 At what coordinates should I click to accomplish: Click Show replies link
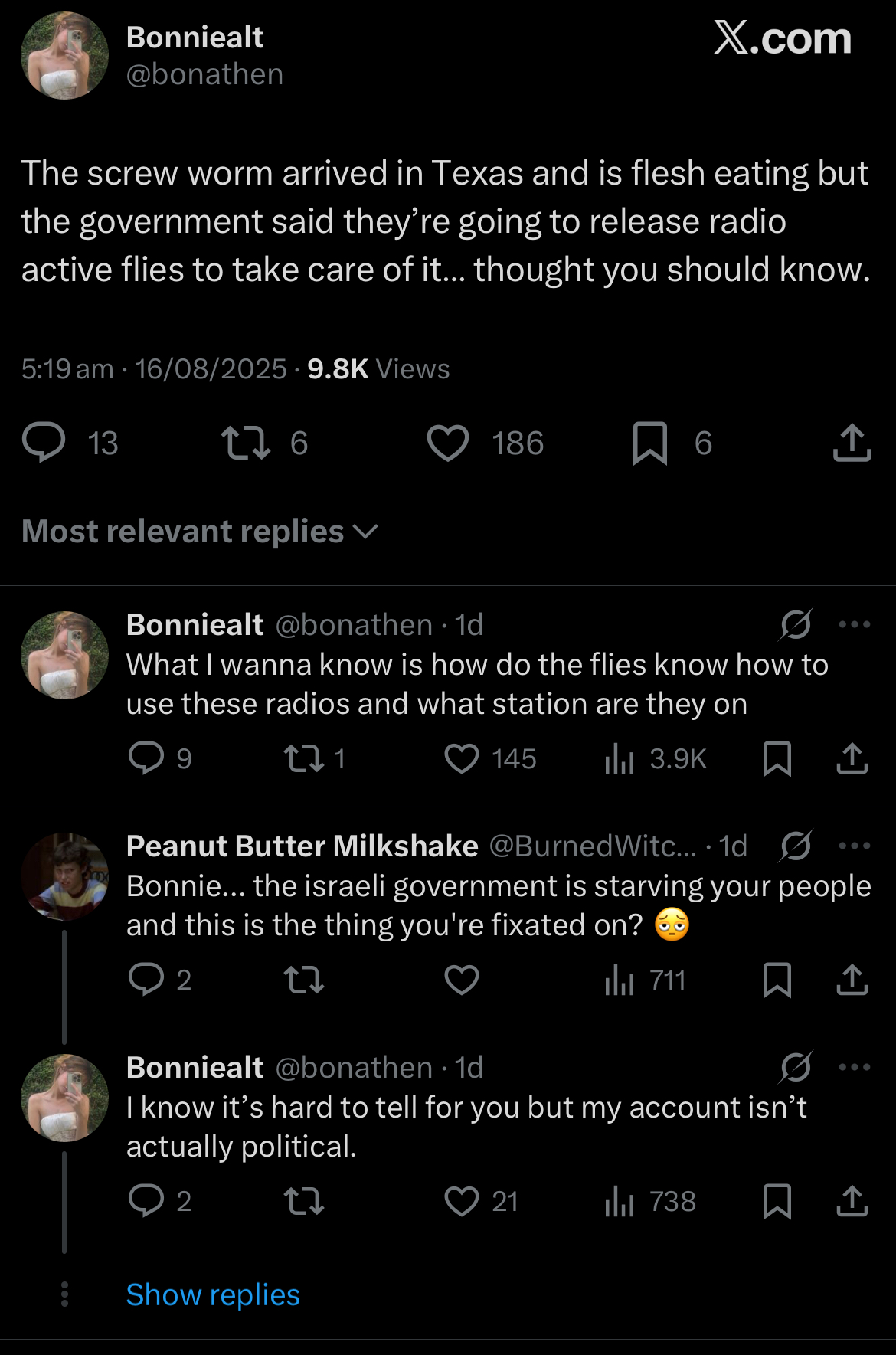(213, 1294)
